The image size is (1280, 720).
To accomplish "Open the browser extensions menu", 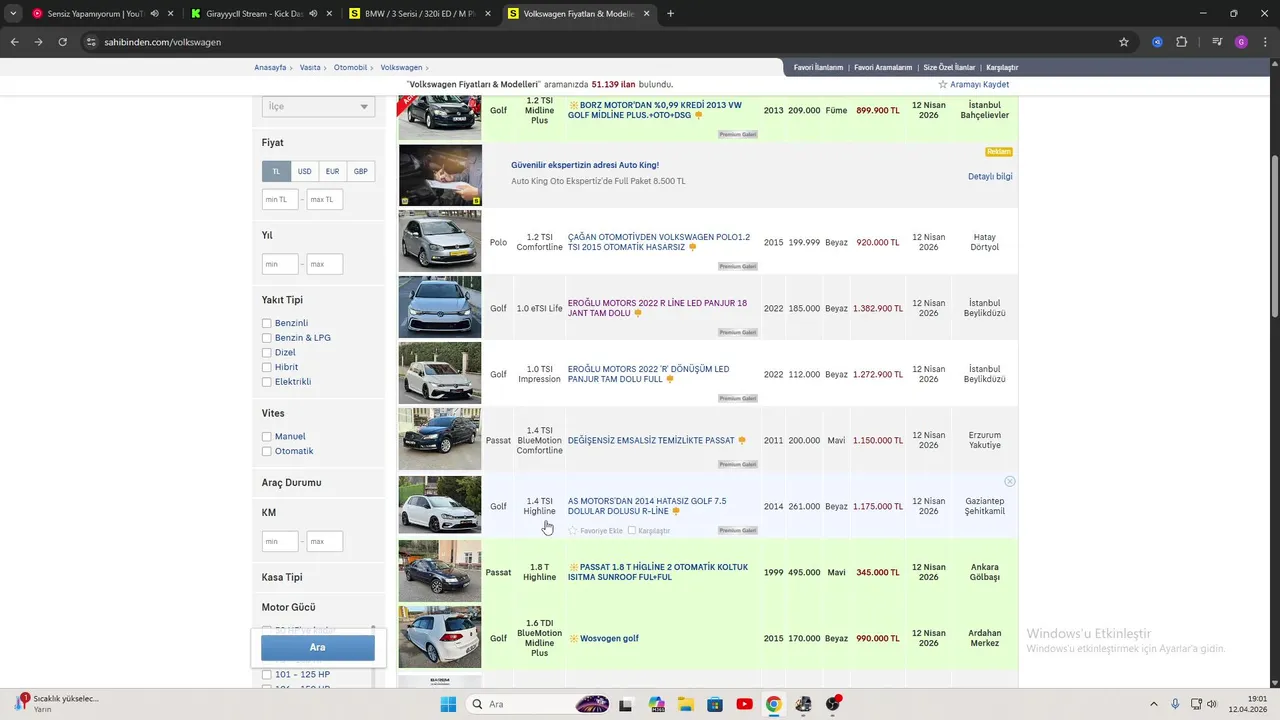I will (1181, 42).
